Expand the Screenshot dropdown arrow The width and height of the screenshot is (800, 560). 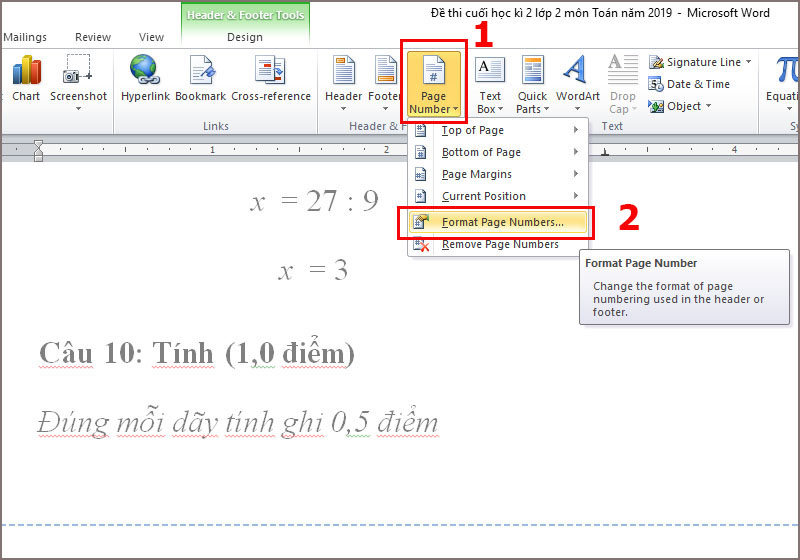pos(79,108)
